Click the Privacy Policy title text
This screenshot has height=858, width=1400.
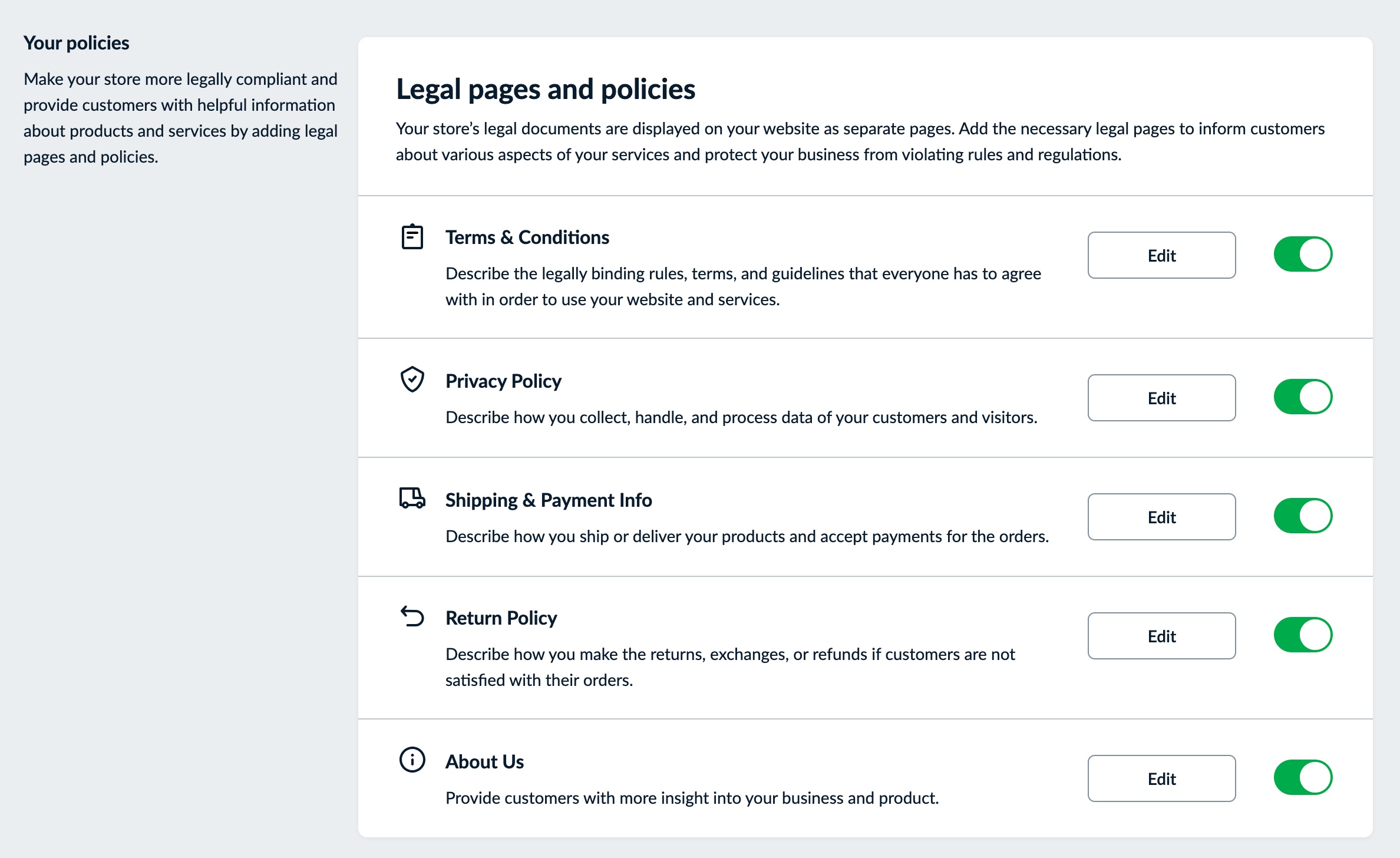tap(503, 381)
